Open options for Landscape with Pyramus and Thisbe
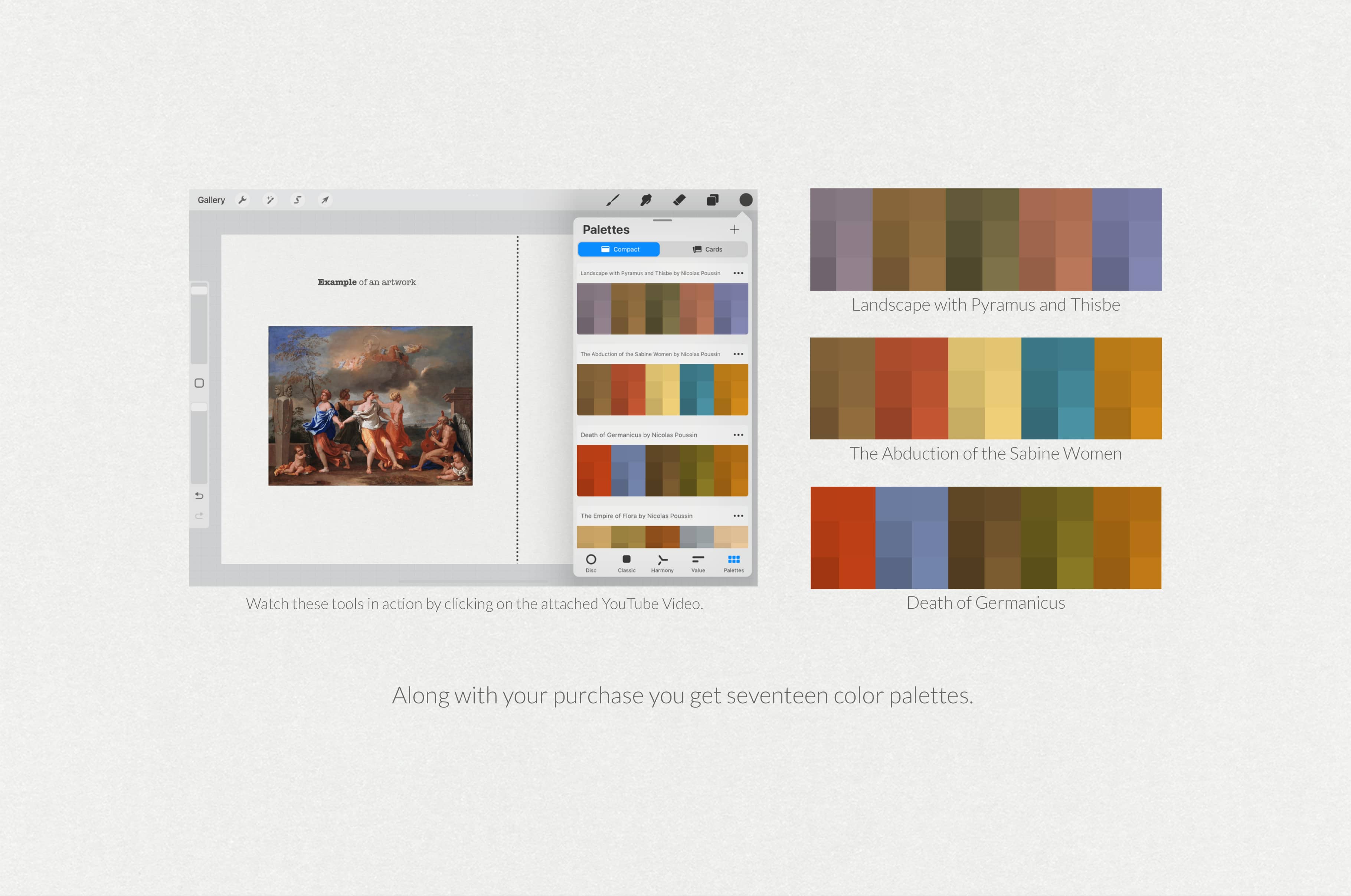The image size is (1351, 896). tap(739, 272)
